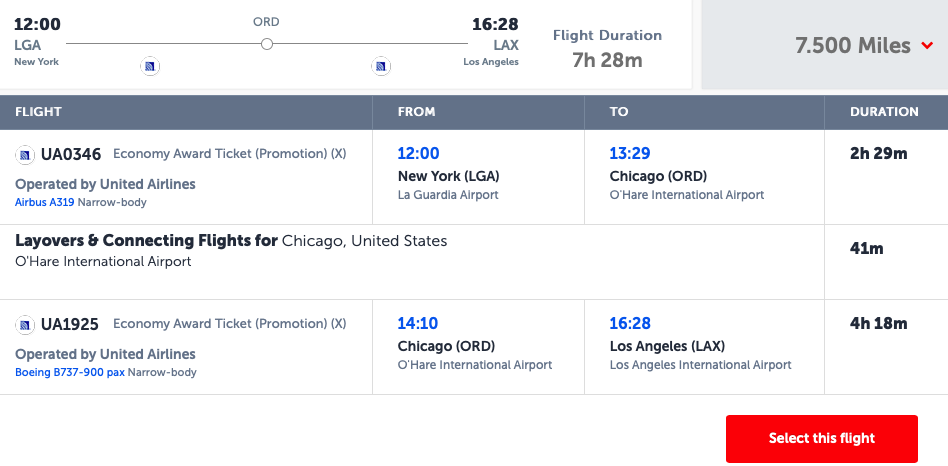Click the FLIGHT column header
The height and width of the screenshot is (466, 948).
pyautogui.click(x=38, y=112)
